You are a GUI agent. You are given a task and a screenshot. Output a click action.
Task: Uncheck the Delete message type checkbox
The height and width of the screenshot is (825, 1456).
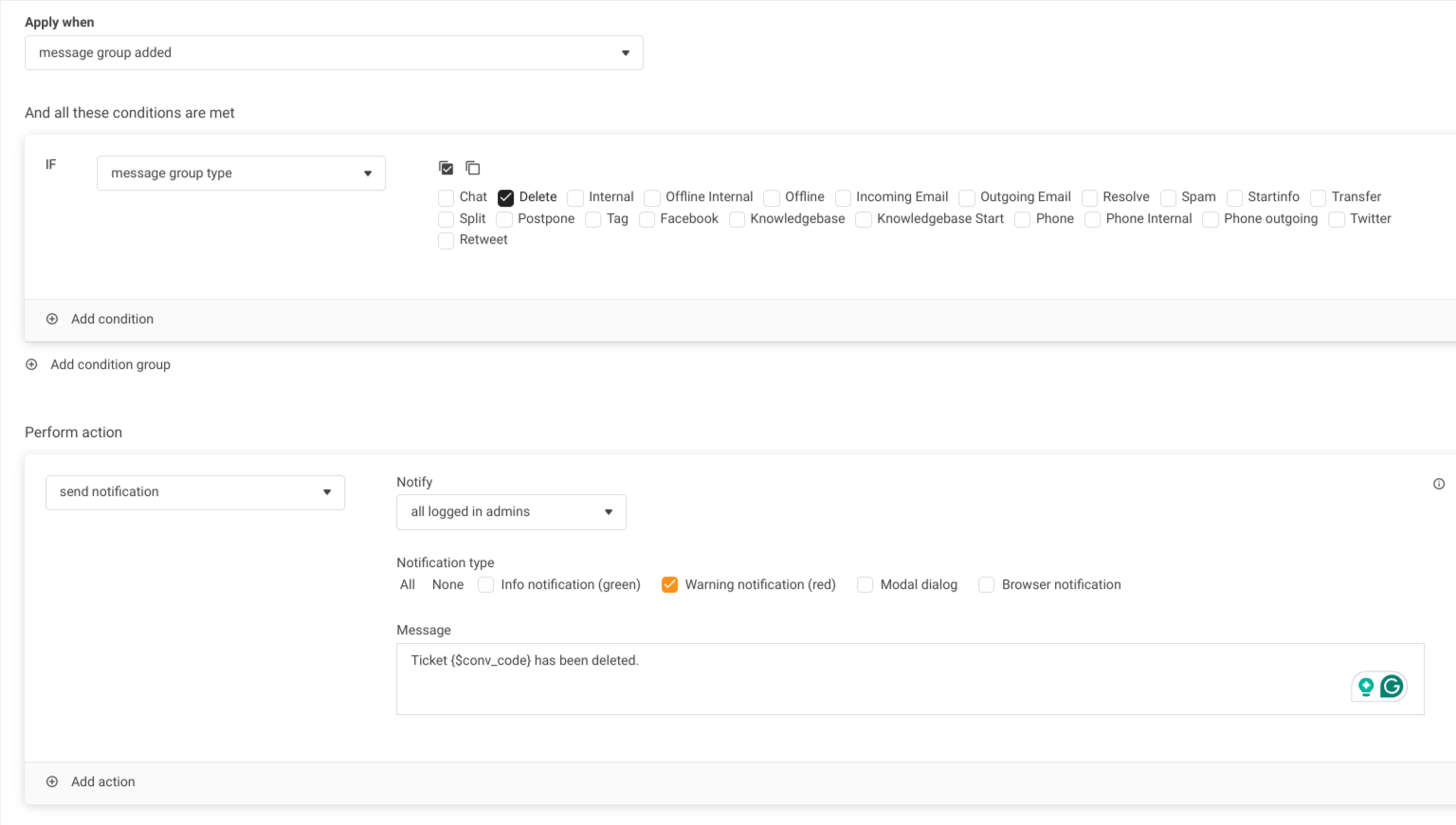point(506,198)
